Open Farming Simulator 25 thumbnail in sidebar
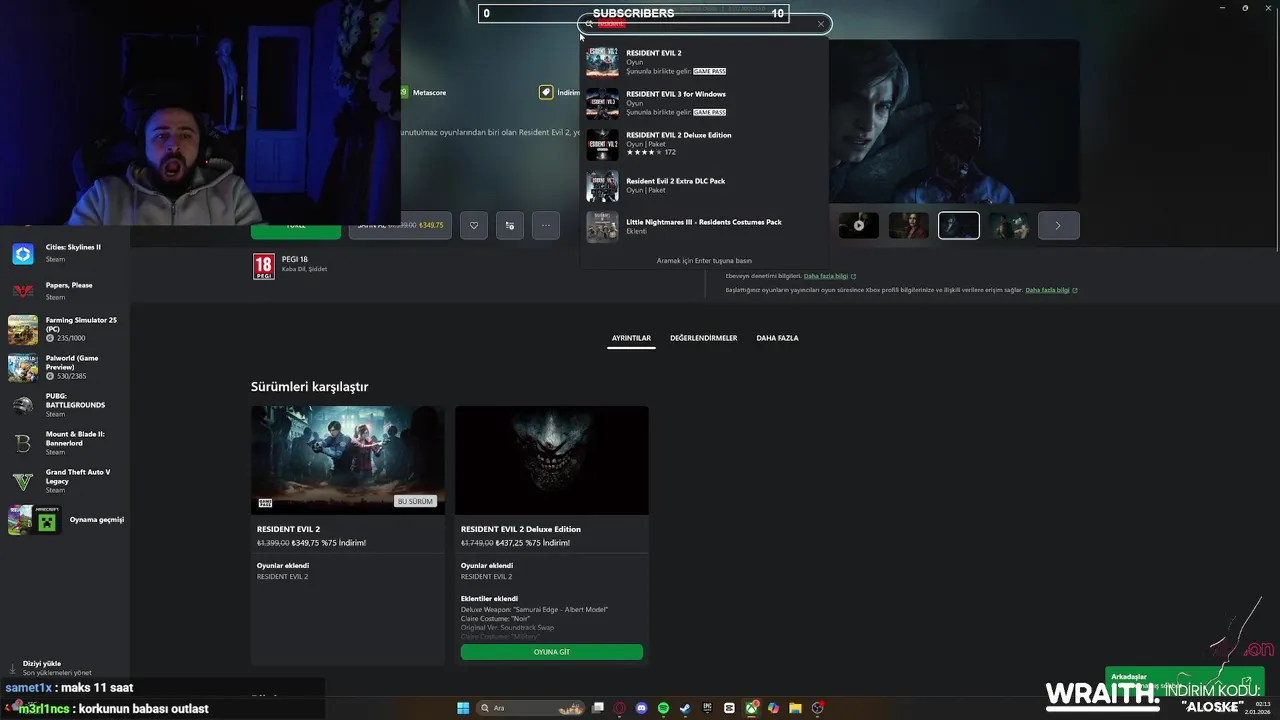 (23, 330)
